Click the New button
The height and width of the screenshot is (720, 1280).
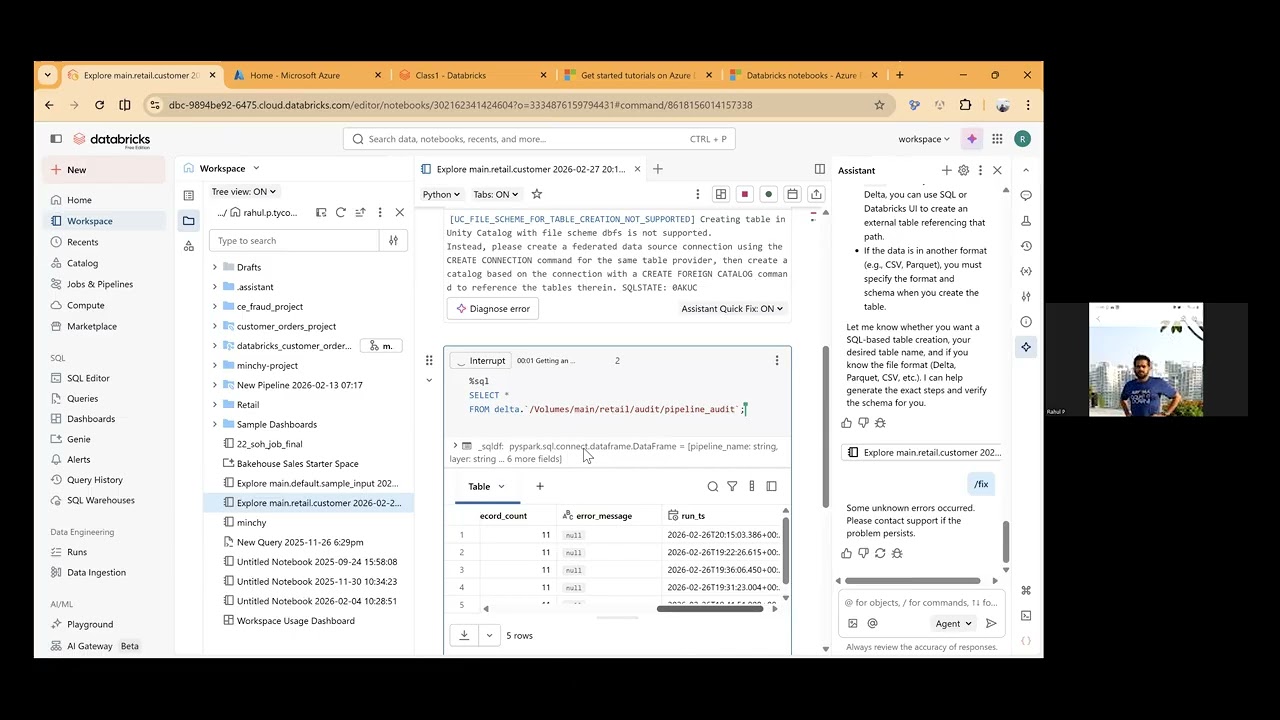click(105, 170)
